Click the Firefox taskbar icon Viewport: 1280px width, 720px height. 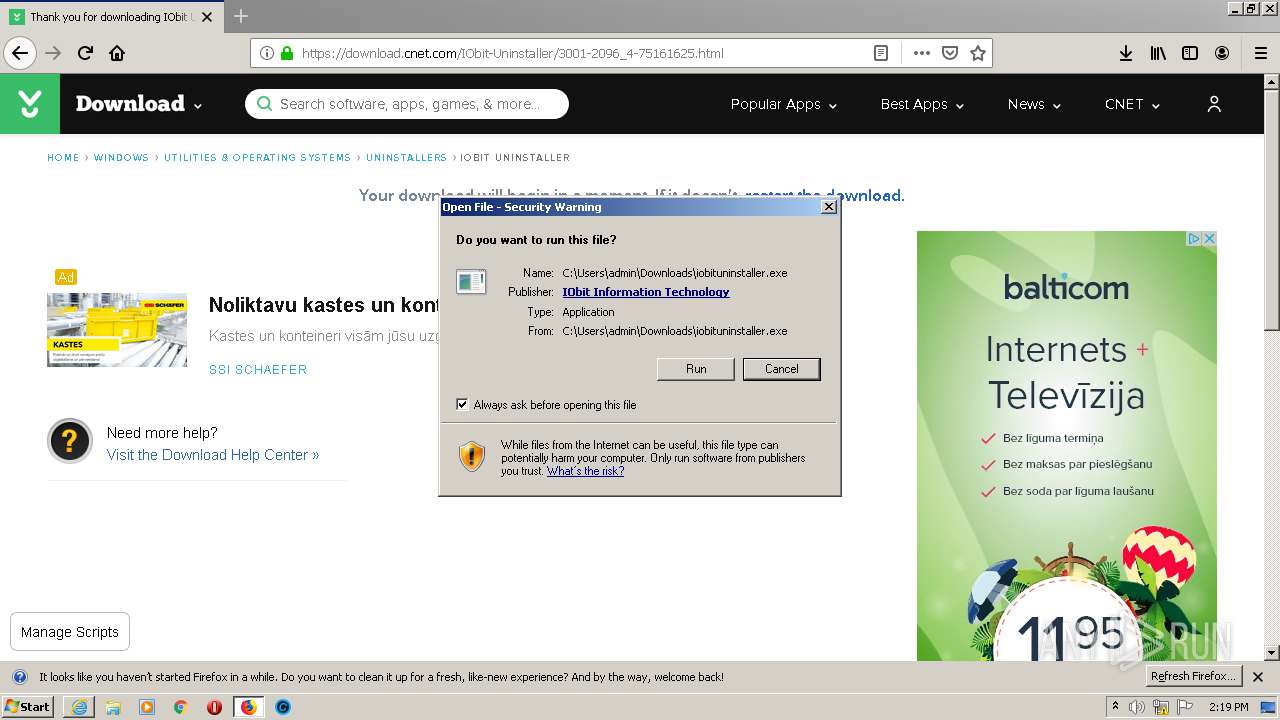pyautogui.click(x=248, y=707)
